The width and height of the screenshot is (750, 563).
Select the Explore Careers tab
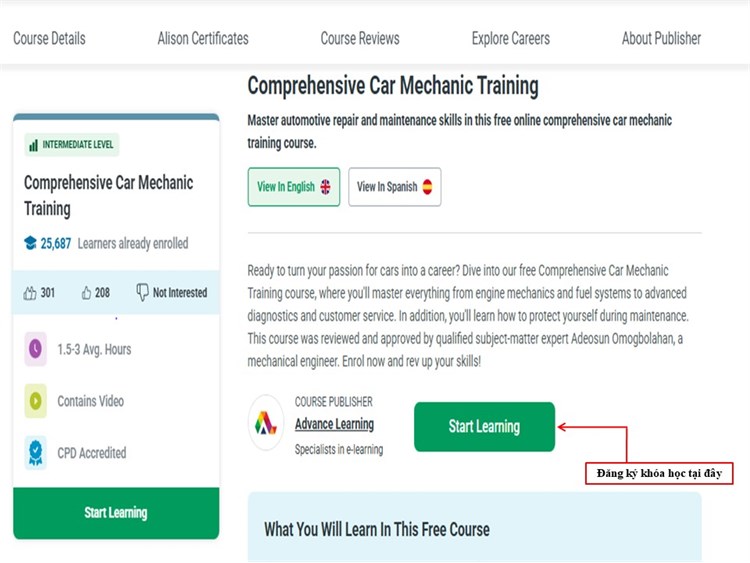[511, 39]
